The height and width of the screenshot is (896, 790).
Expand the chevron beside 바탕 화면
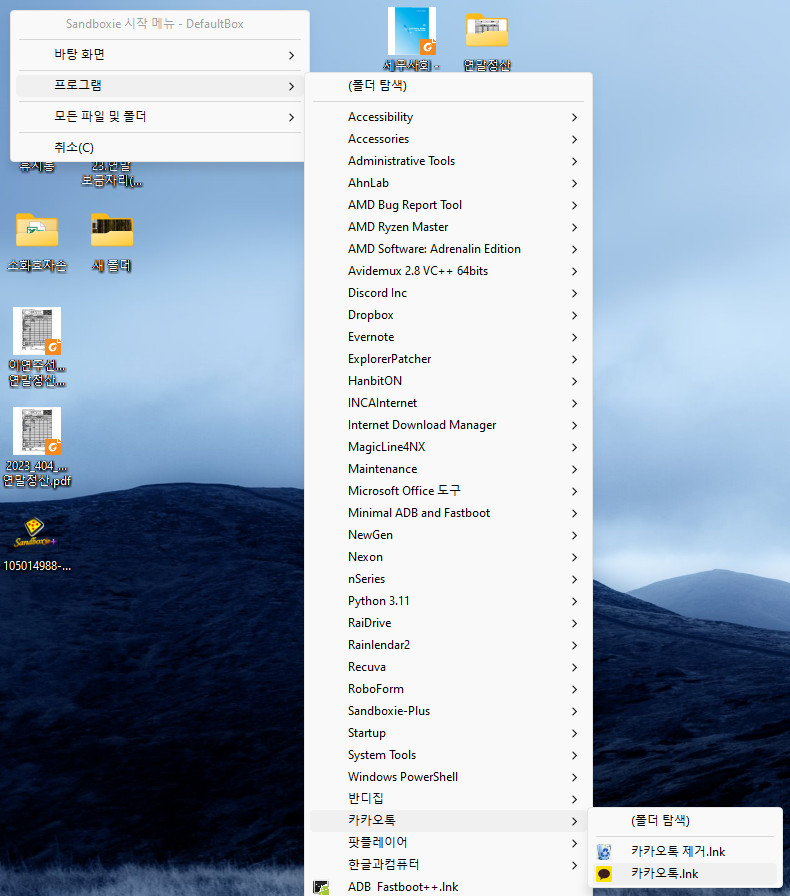[292, 55]
